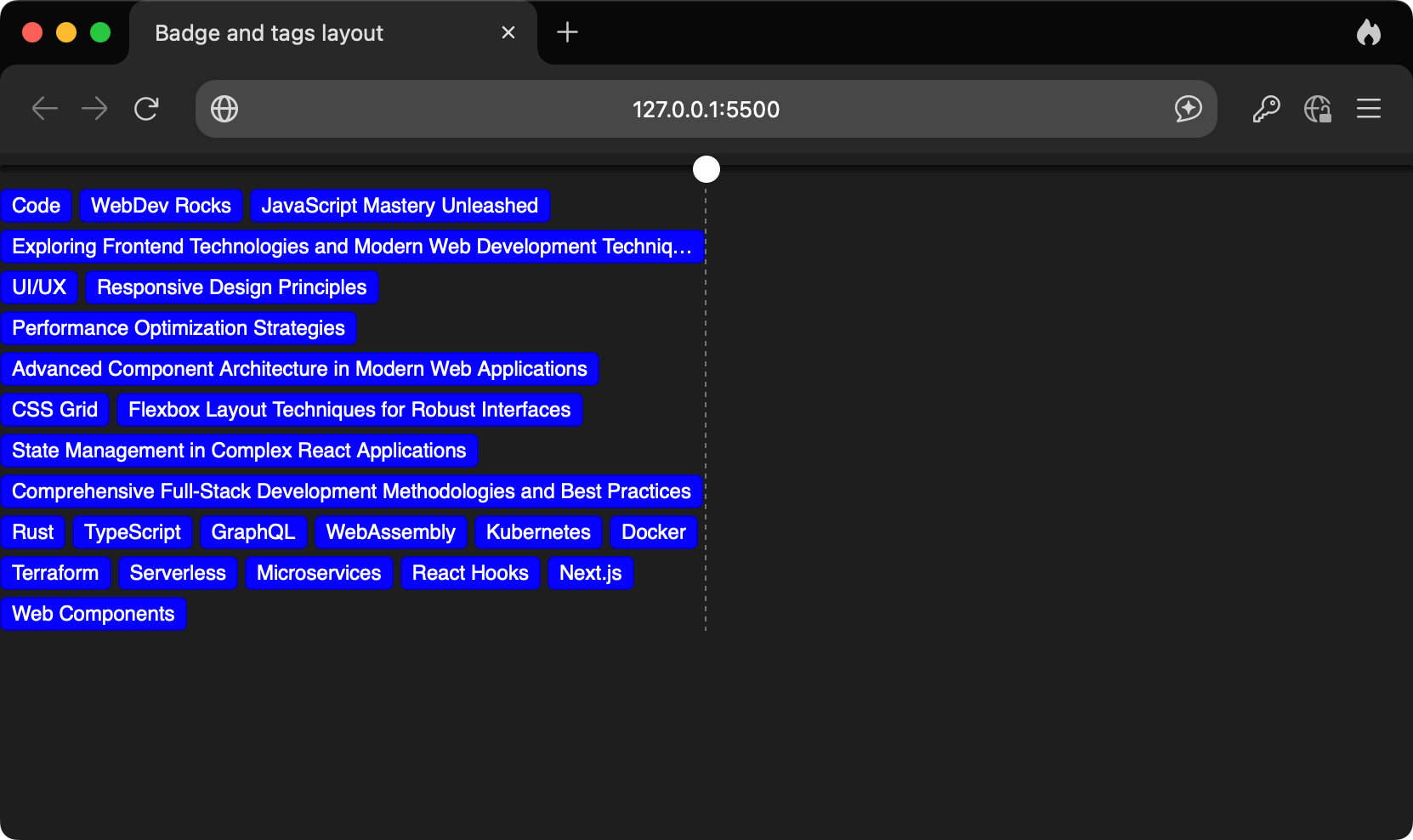This screenshot has height=840, width=1413.
Task: Click the CSS Grid tag
Action: pos(55,410)
